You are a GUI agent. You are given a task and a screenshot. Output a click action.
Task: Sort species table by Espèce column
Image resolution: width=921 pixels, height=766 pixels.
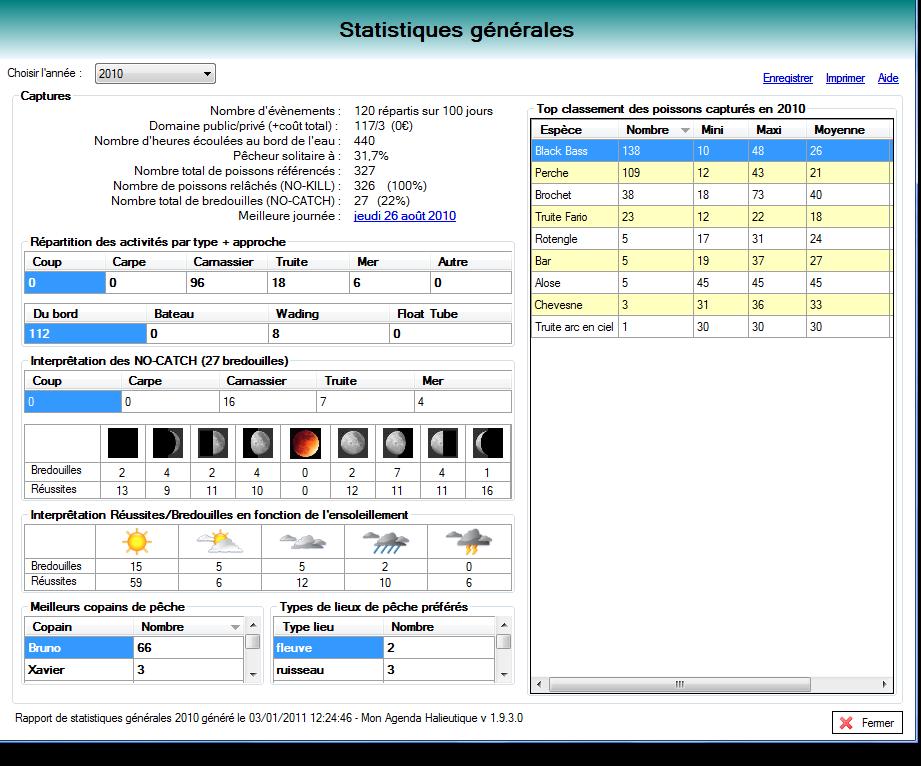[x=574, y=130]
